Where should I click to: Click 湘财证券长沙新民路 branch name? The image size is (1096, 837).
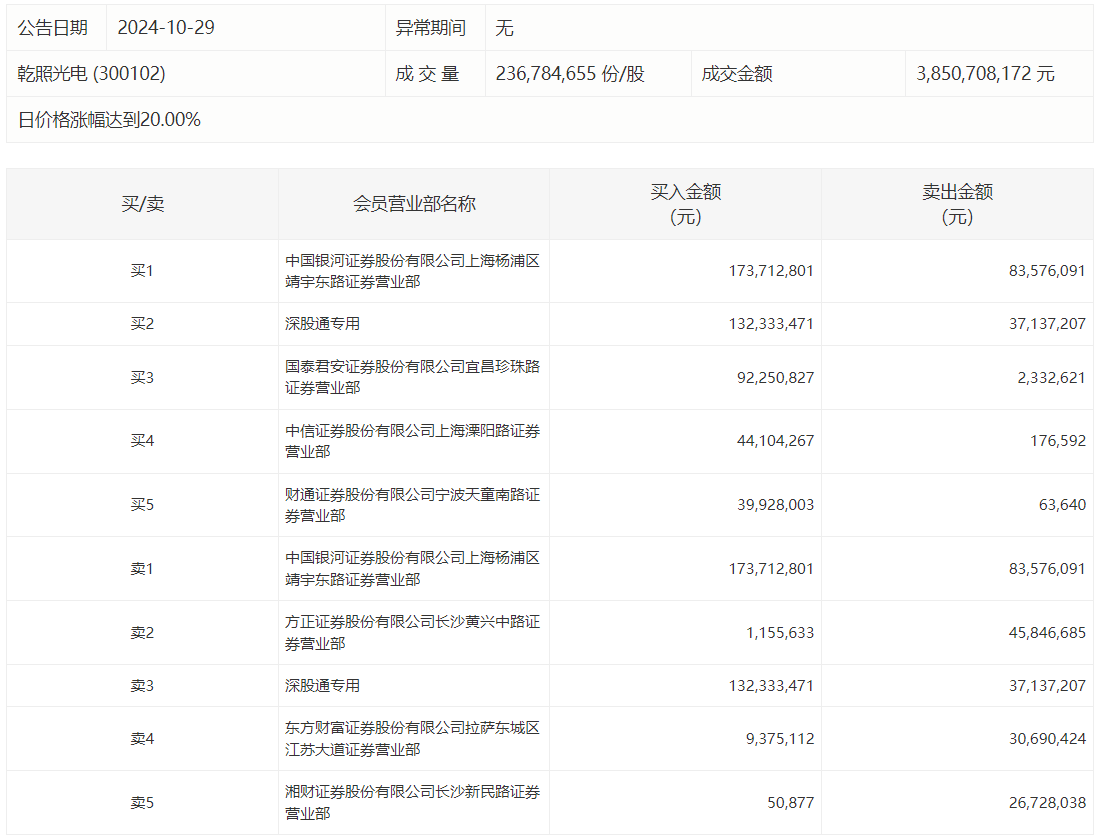click(x=412, y=803)
